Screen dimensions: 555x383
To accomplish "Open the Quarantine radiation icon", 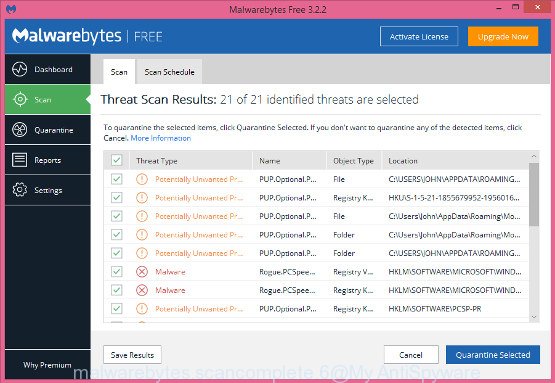I will pos(19,130).
